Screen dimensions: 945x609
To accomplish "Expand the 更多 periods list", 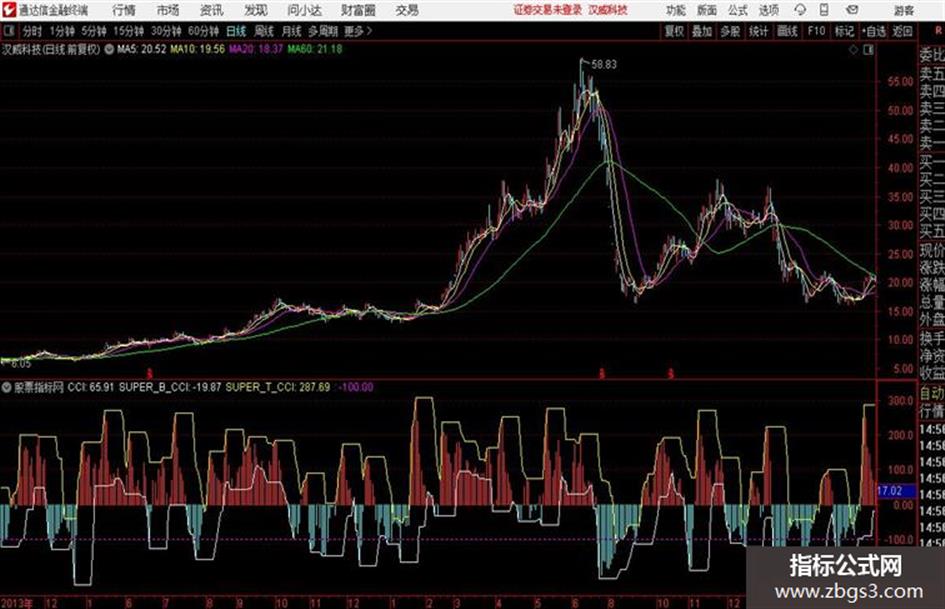I will point(358,31).
